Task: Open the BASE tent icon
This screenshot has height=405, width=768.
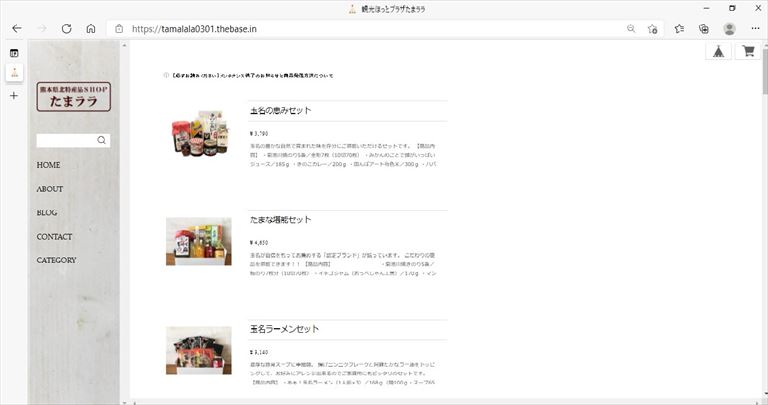Action: pos(719,51)
